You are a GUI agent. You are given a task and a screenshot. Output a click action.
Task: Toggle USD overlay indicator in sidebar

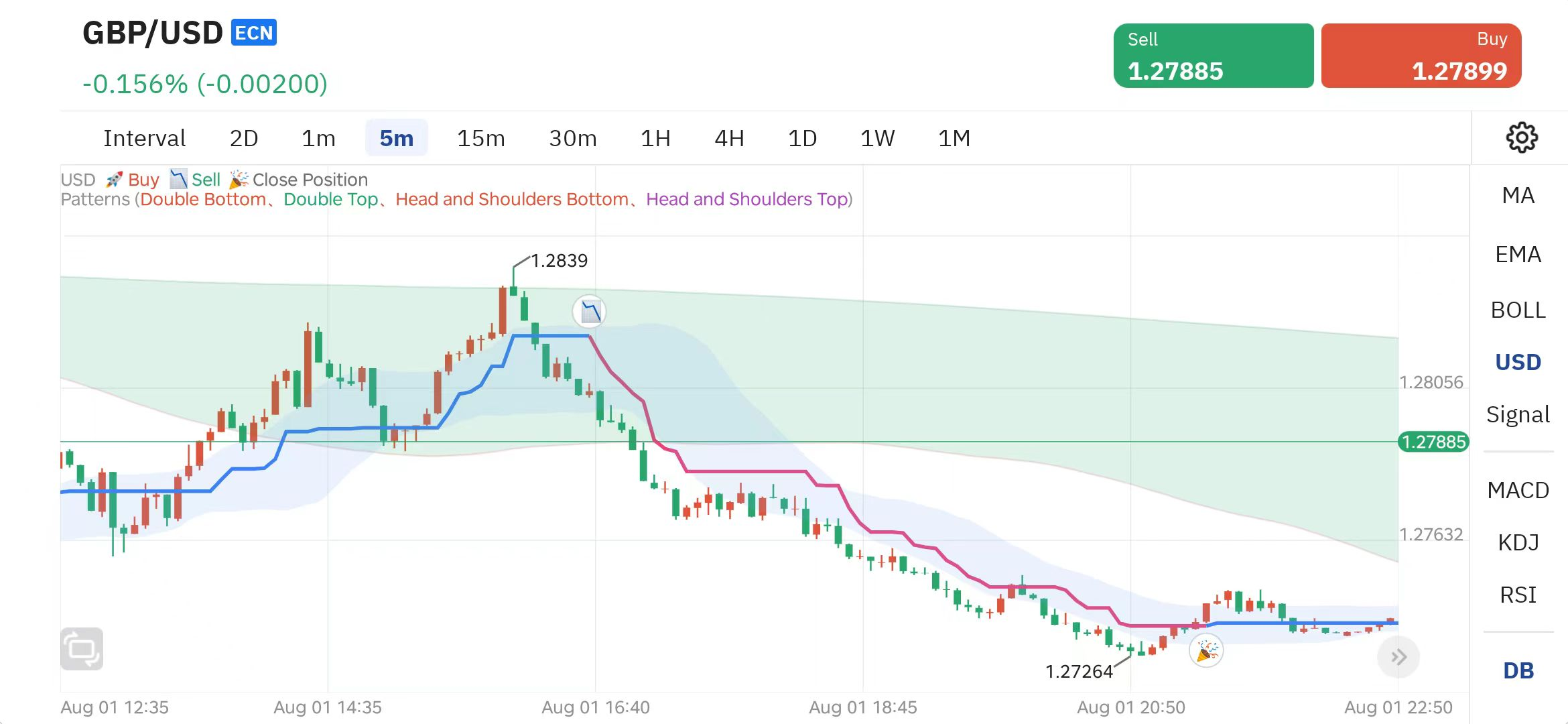coord(1518,363)
